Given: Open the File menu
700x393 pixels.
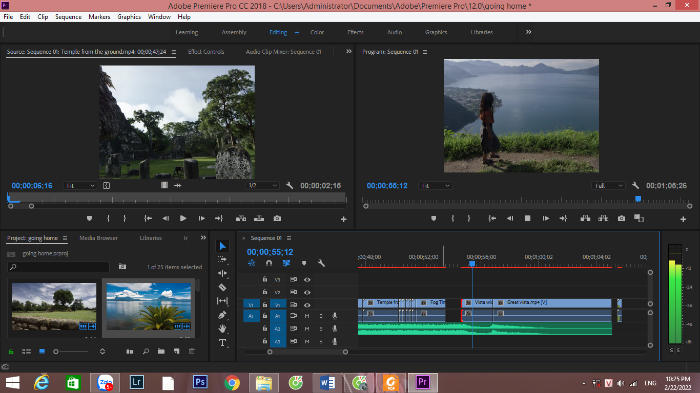Looking at the screenshot, I should [x=8, y=17].
